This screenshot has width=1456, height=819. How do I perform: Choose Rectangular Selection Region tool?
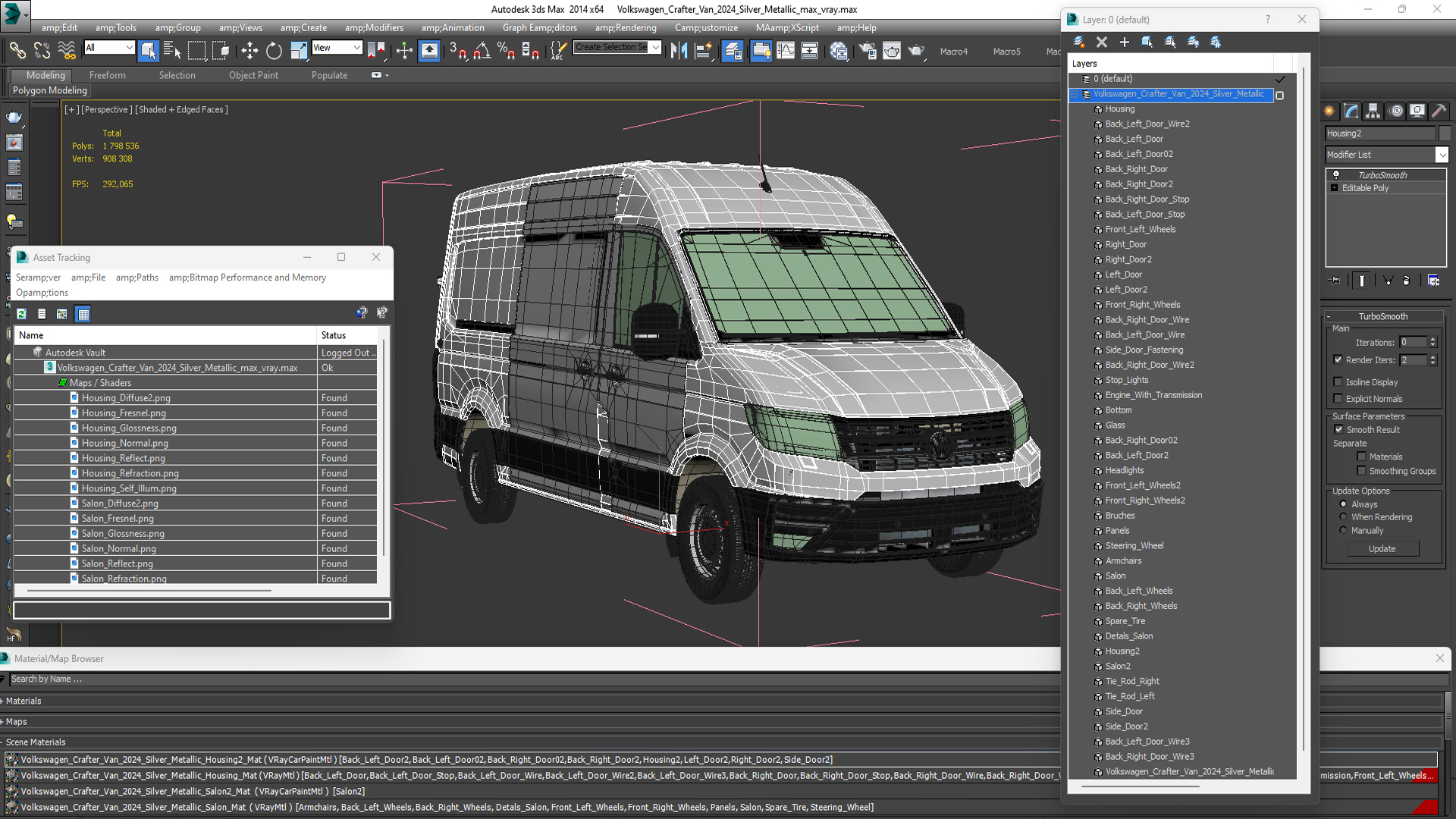[196, 51]
